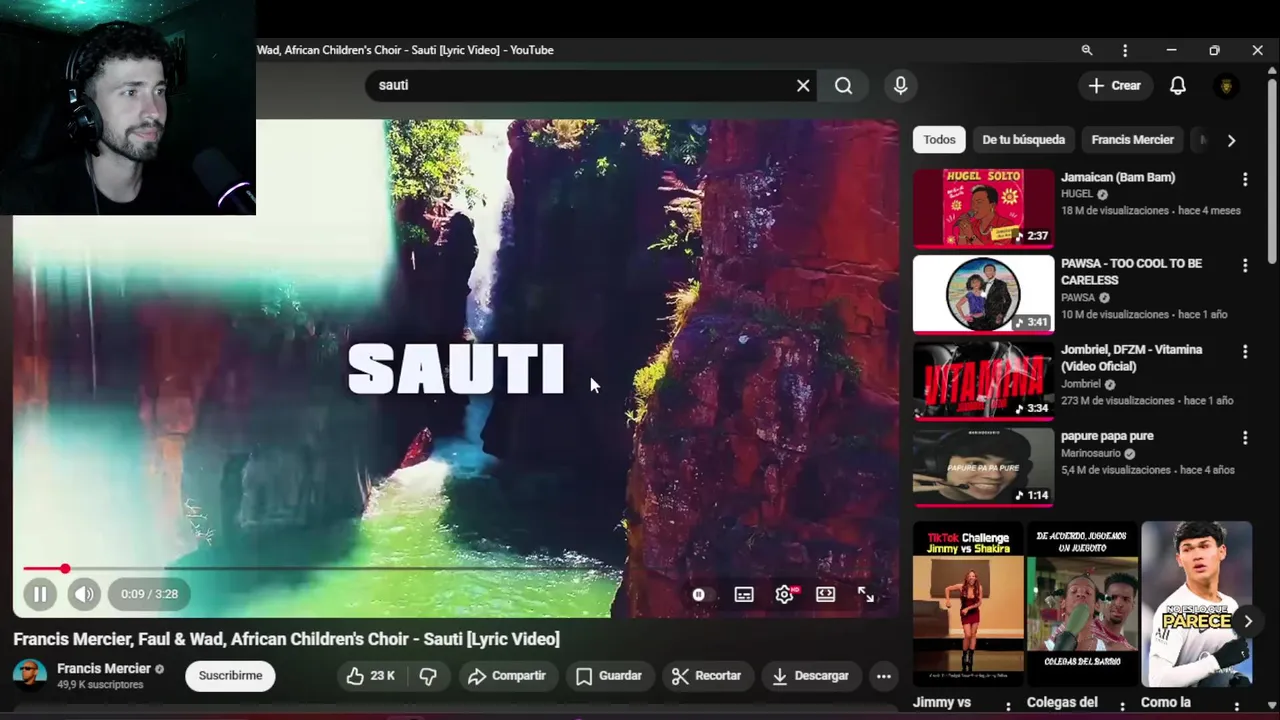The height and width of the screenshot is (720, 1280).
Task: Open the account avatar menu
Action: (1227, 86)
